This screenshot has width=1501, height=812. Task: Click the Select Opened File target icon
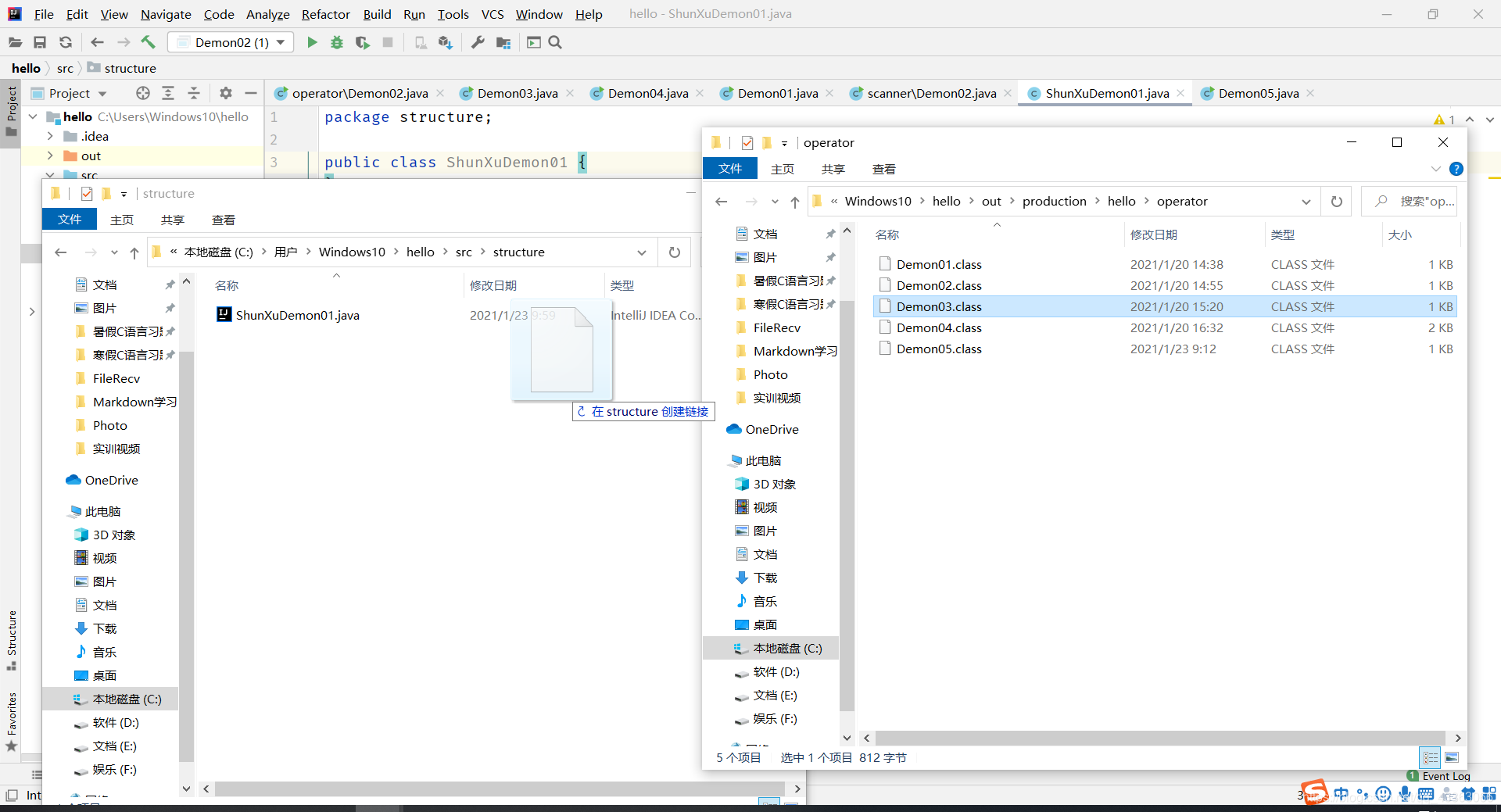tap(142, 93)
